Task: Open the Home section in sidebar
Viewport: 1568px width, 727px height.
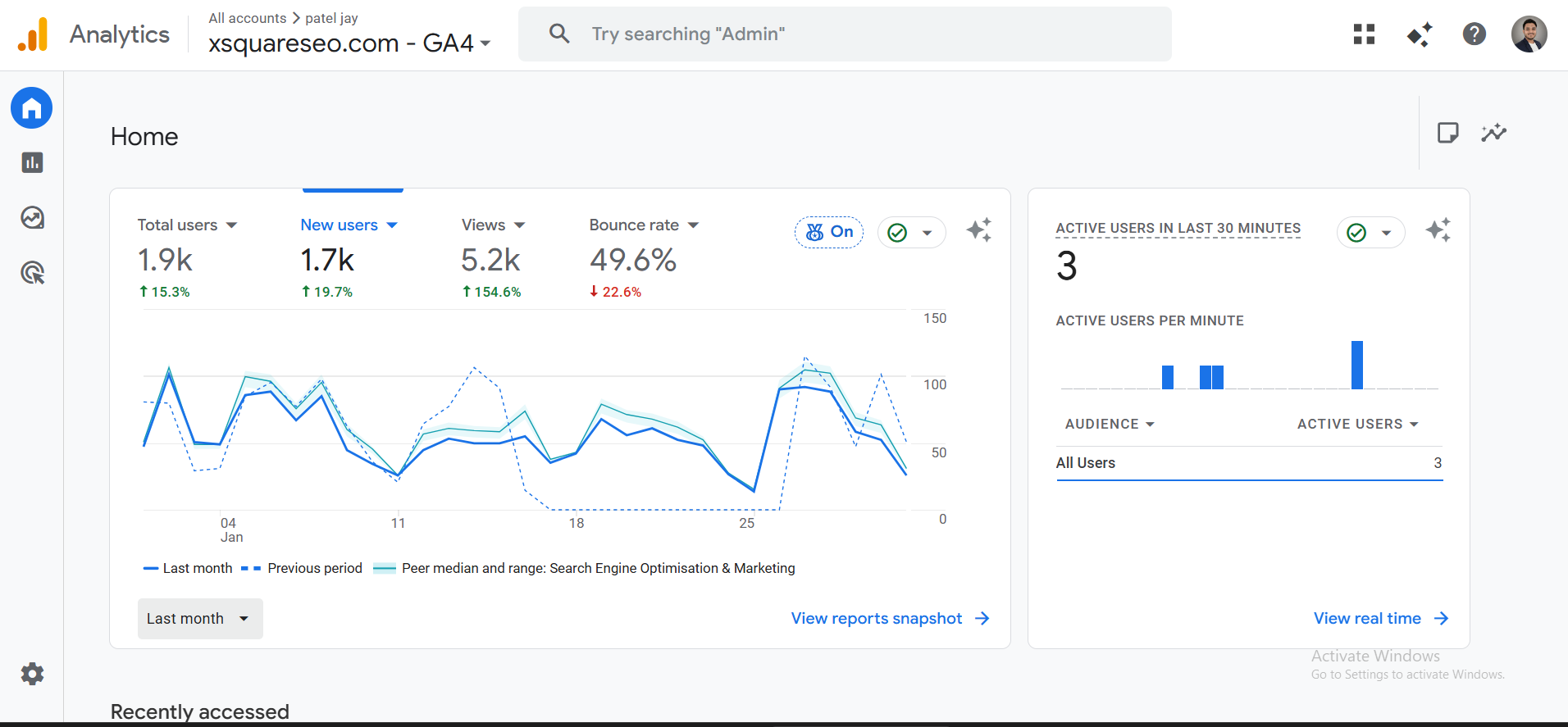Action: tap(32, 108)
